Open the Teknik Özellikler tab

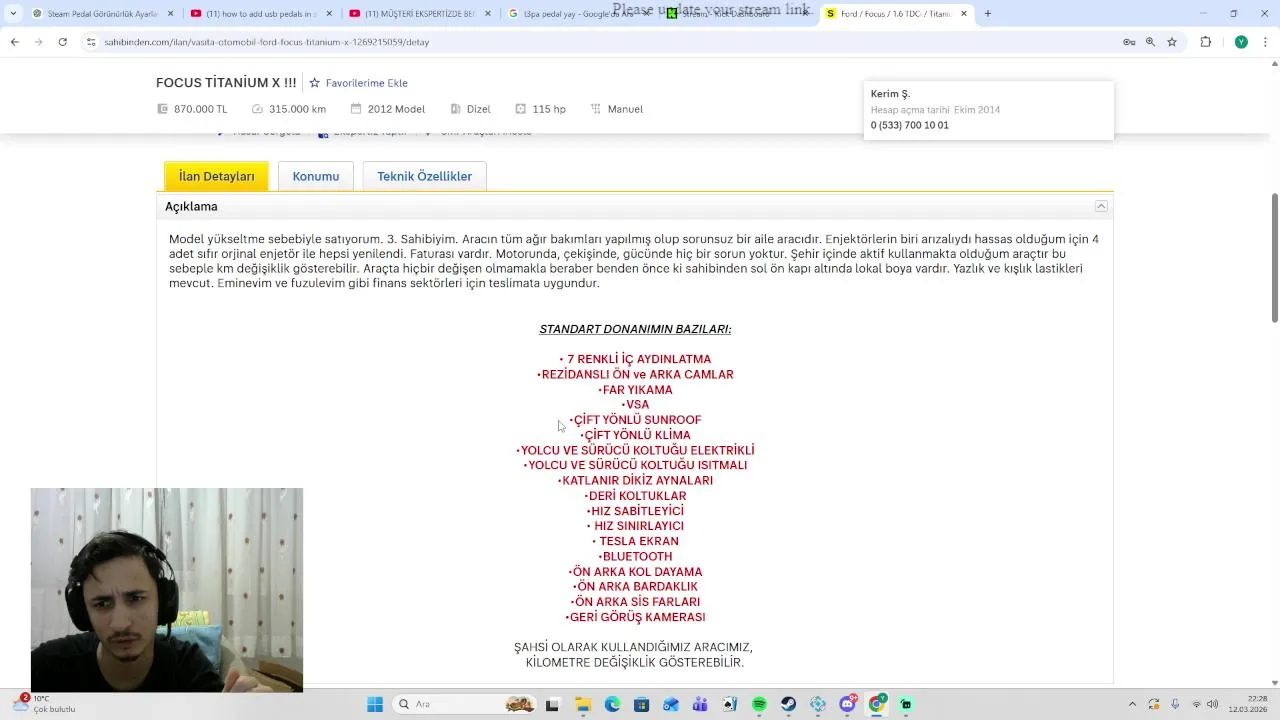[x=424, y=176]
